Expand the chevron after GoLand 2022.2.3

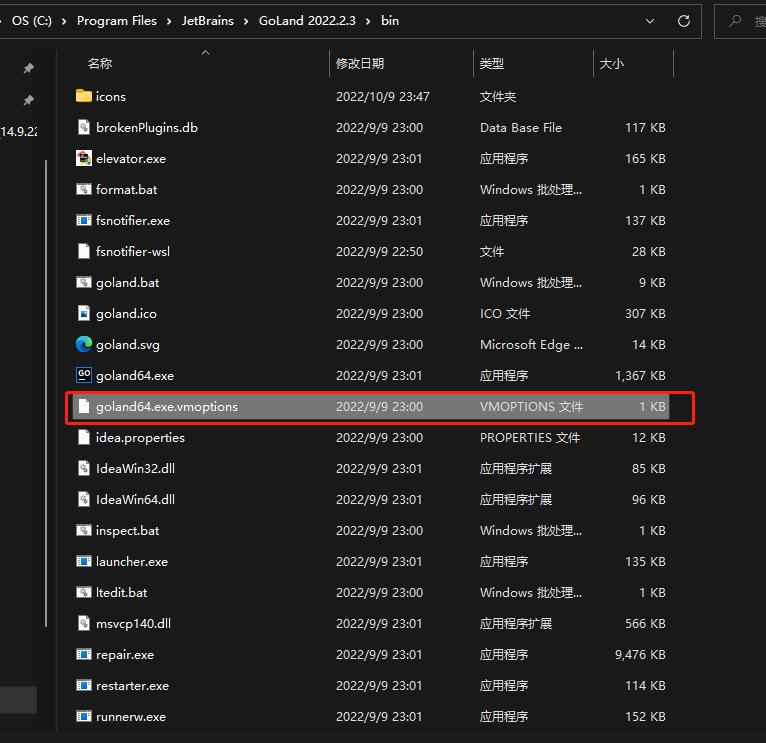368,21
